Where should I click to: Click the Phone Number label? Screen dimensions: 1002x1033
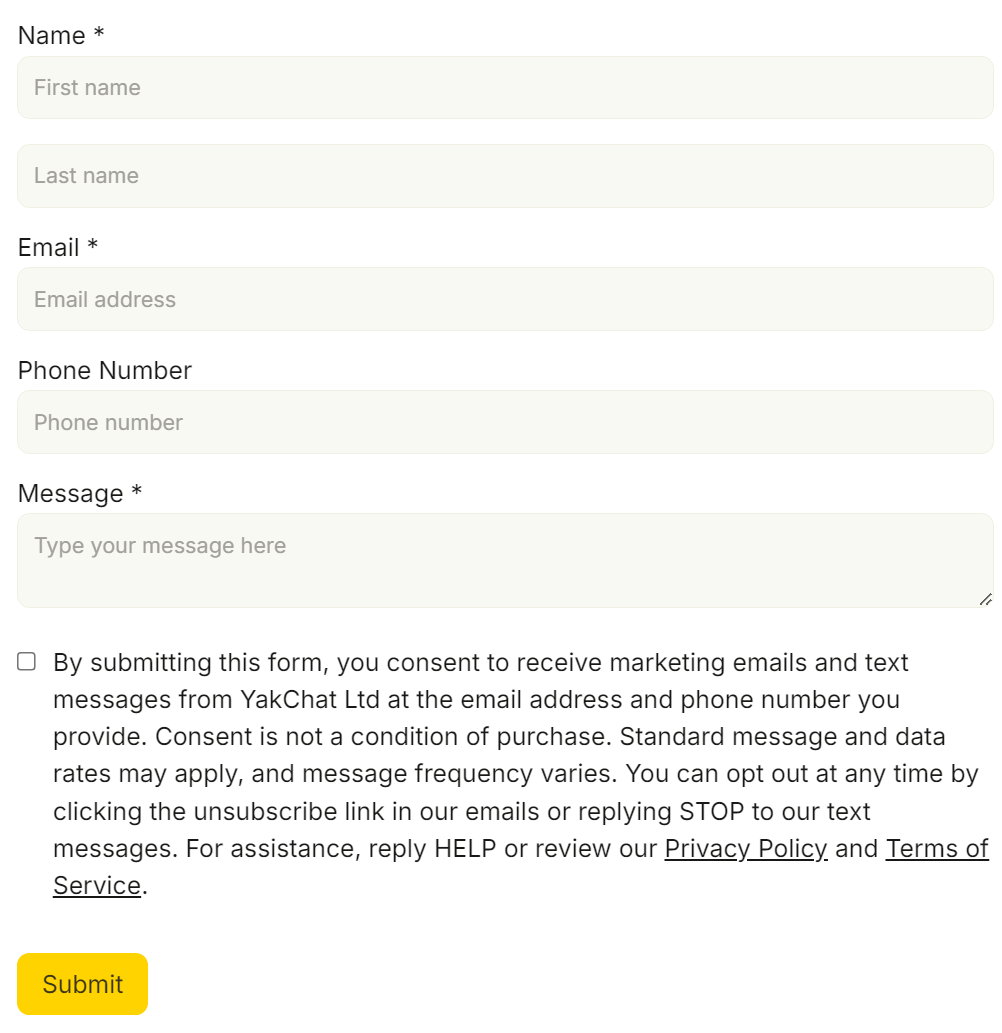(105, 370)
